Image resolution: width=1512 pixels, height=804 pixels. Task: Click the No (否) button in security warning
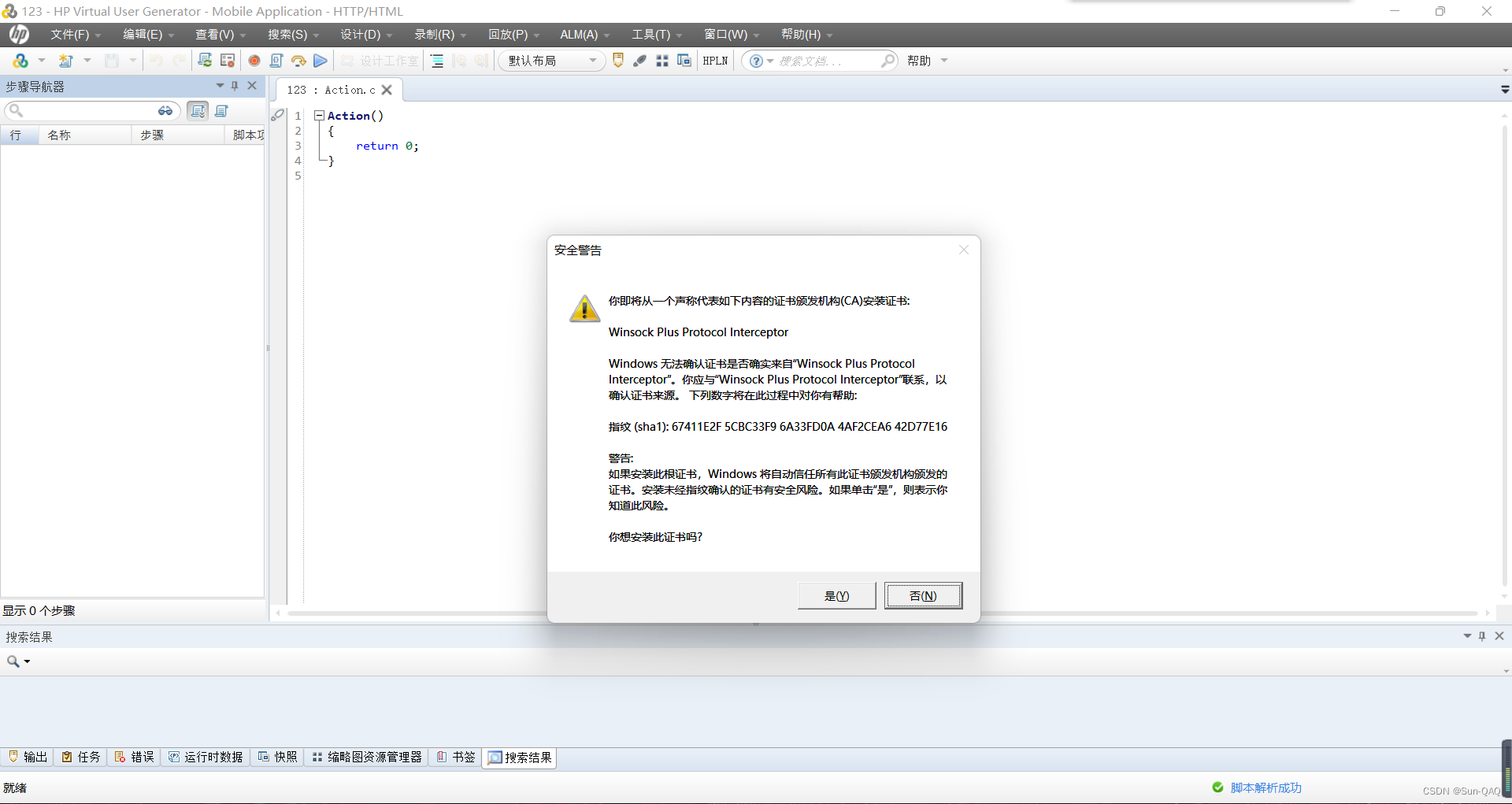tap(923, 596)
